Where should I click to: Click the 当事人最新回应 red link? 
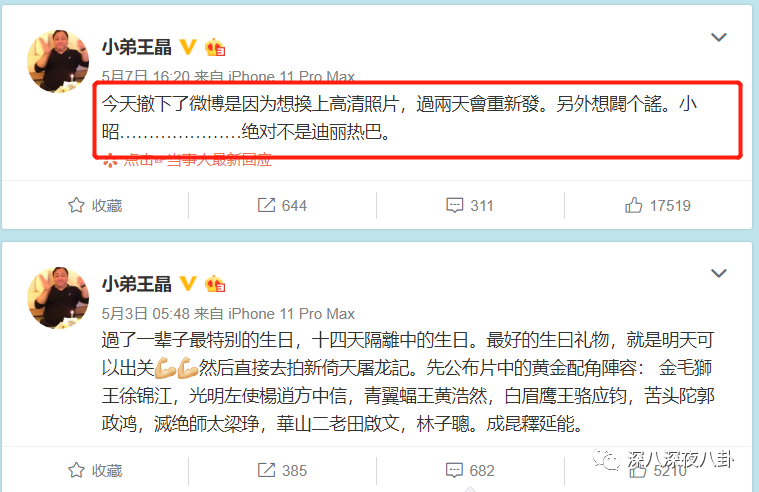pos(219,160)
